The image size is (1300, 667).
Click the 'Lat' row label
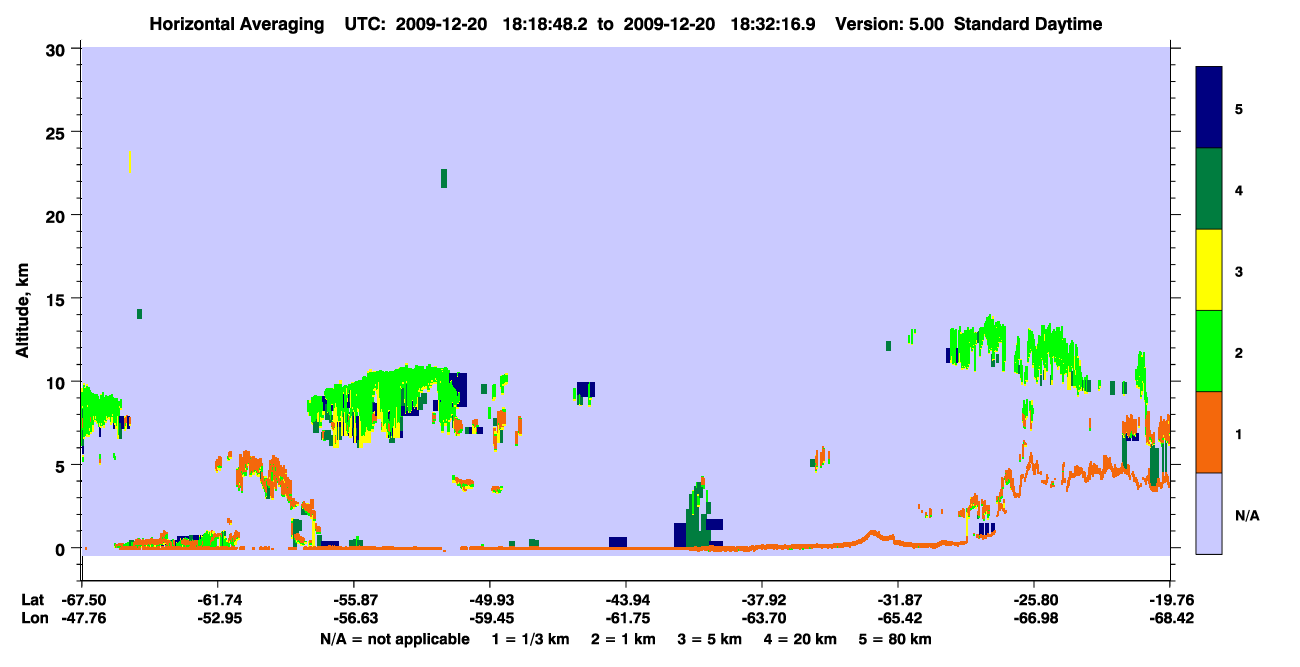pyautogui.click(x=33, y=600)
